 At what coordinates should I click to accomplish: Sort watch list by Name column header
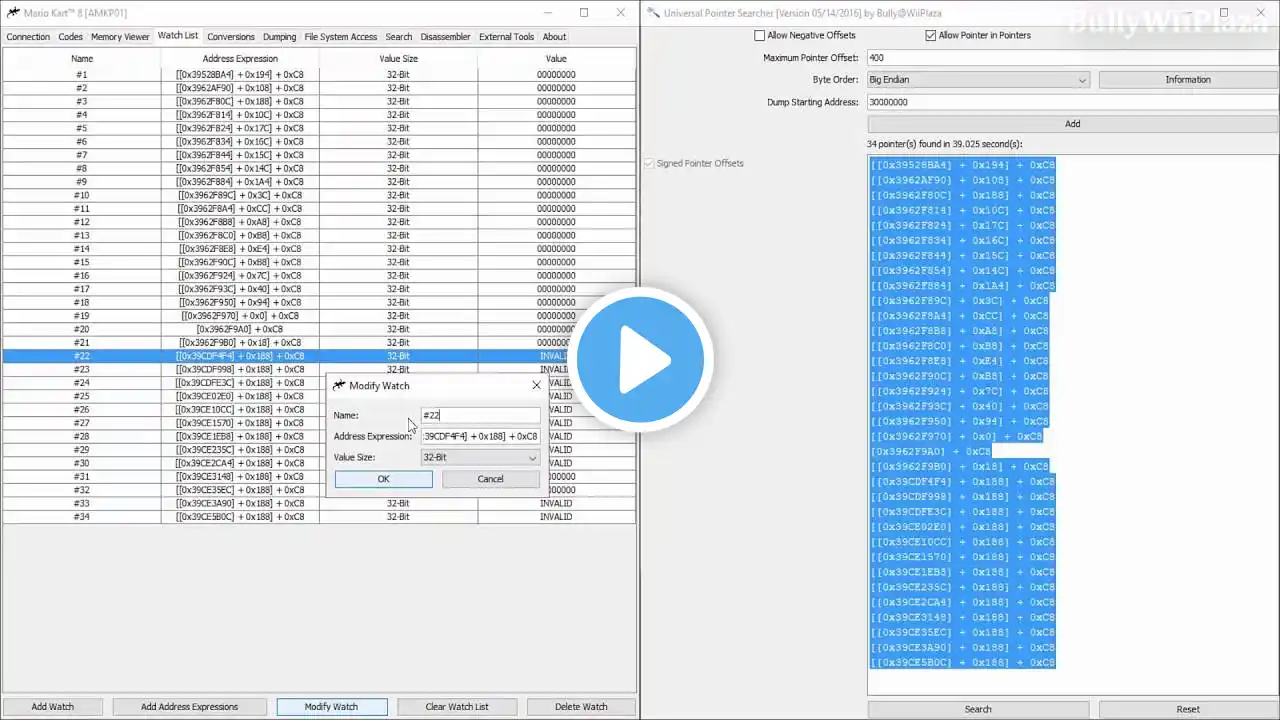pos(82,59)
